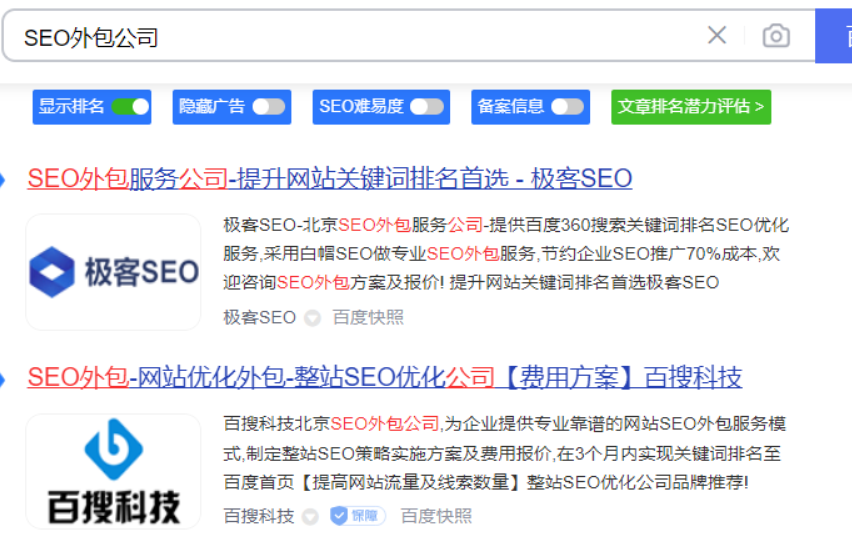
Task: Click the blue Baidu search button
Action: [834, 36]
